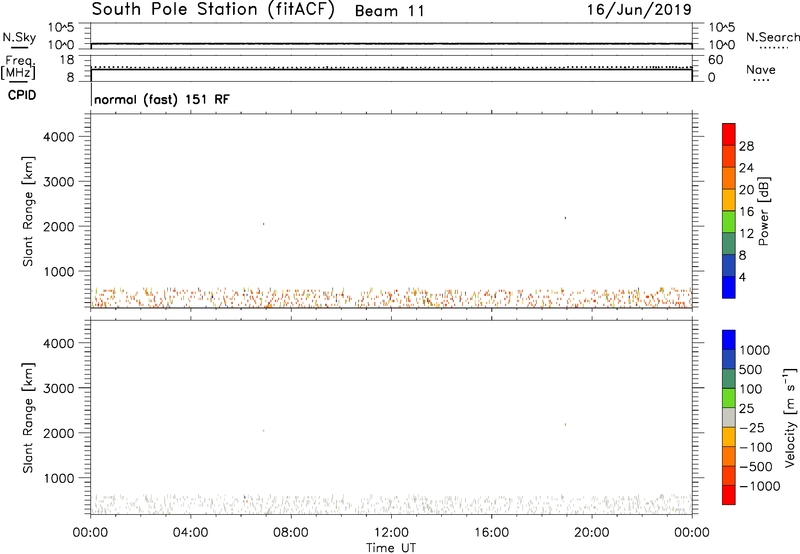Click the power-panel blue echo near 19:00
This screenshot has width=800, height=554.
coord(565,218)
